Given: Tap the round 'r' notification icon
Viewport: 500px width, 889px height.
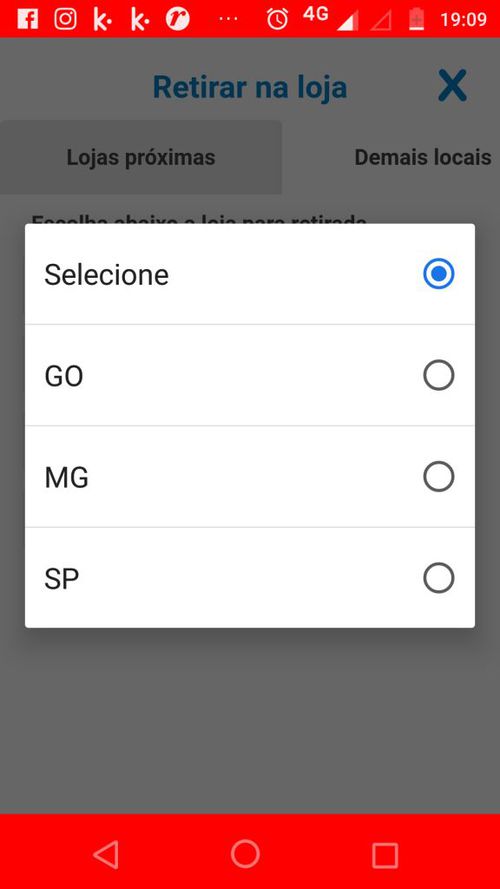Looking at the screenshot, I should (177, 19).
